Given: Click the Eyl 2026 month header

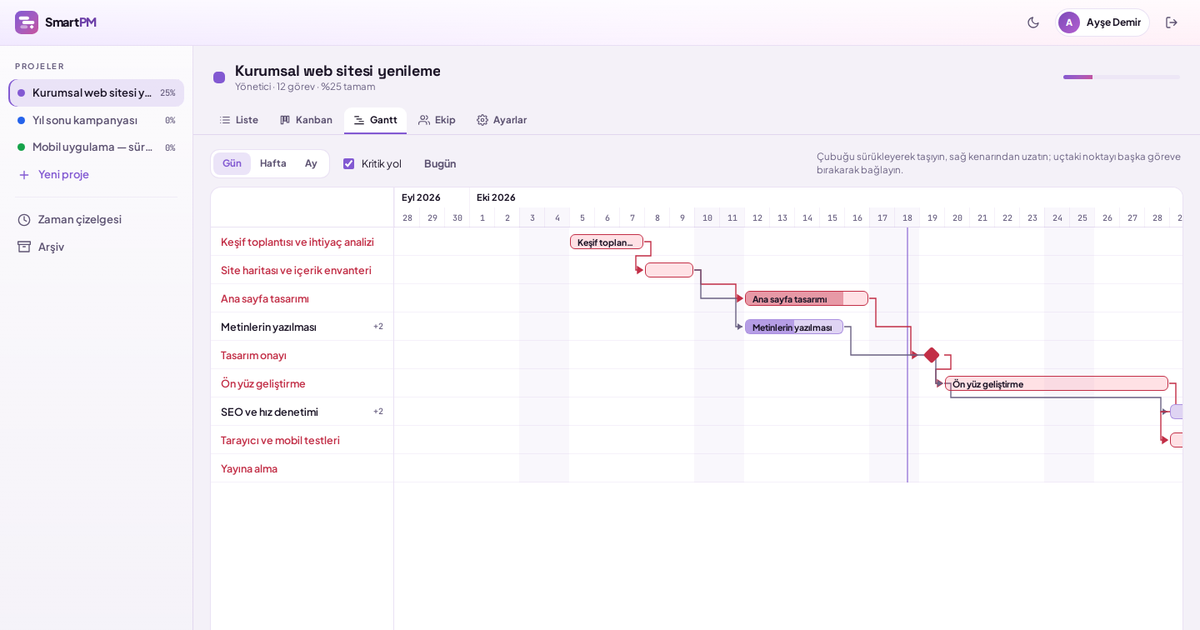Looking at the screenshot, I should coord(421,197).
